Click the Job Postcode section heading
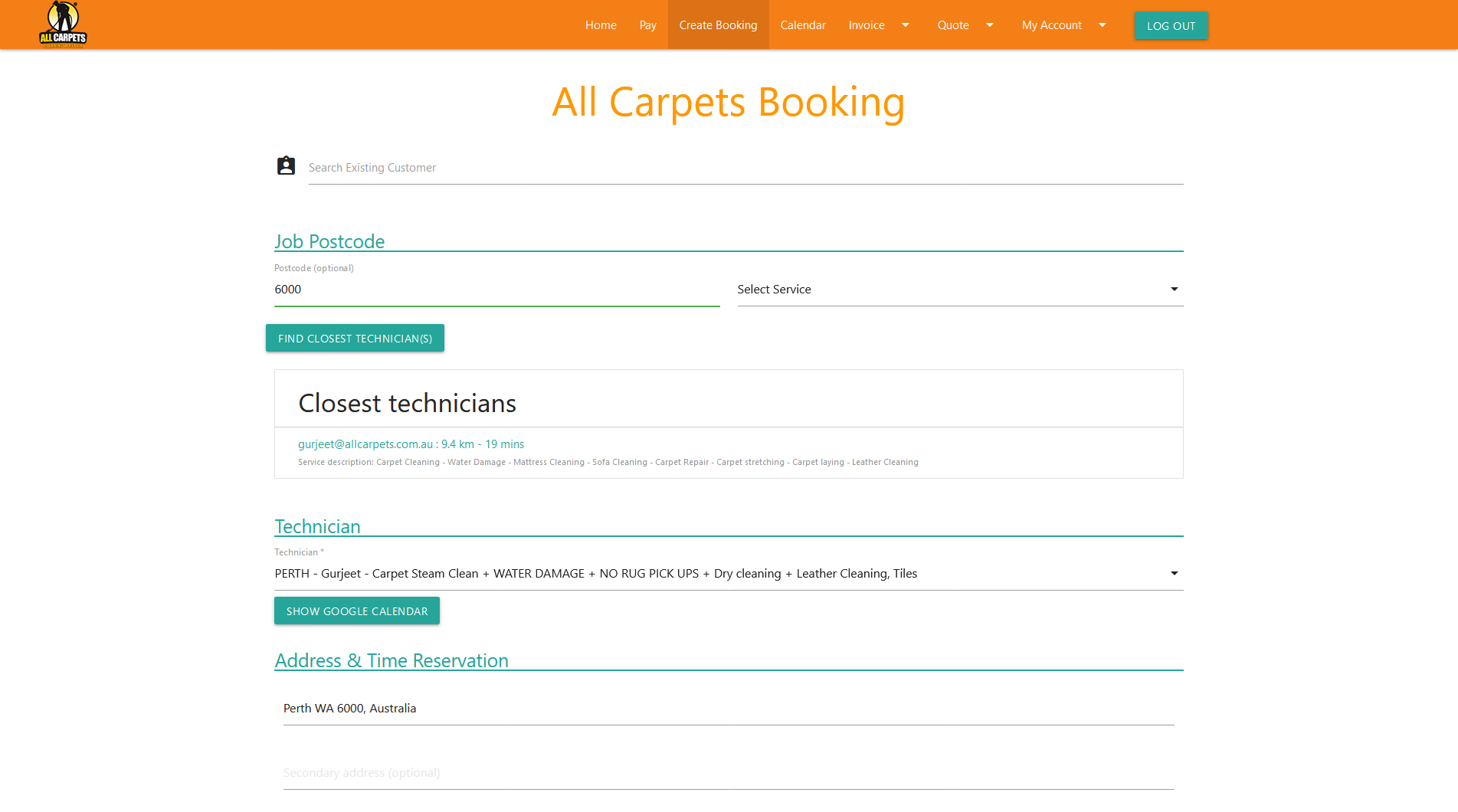The image size is (1458, 812). pyautogui.click(x=329, y=241)
